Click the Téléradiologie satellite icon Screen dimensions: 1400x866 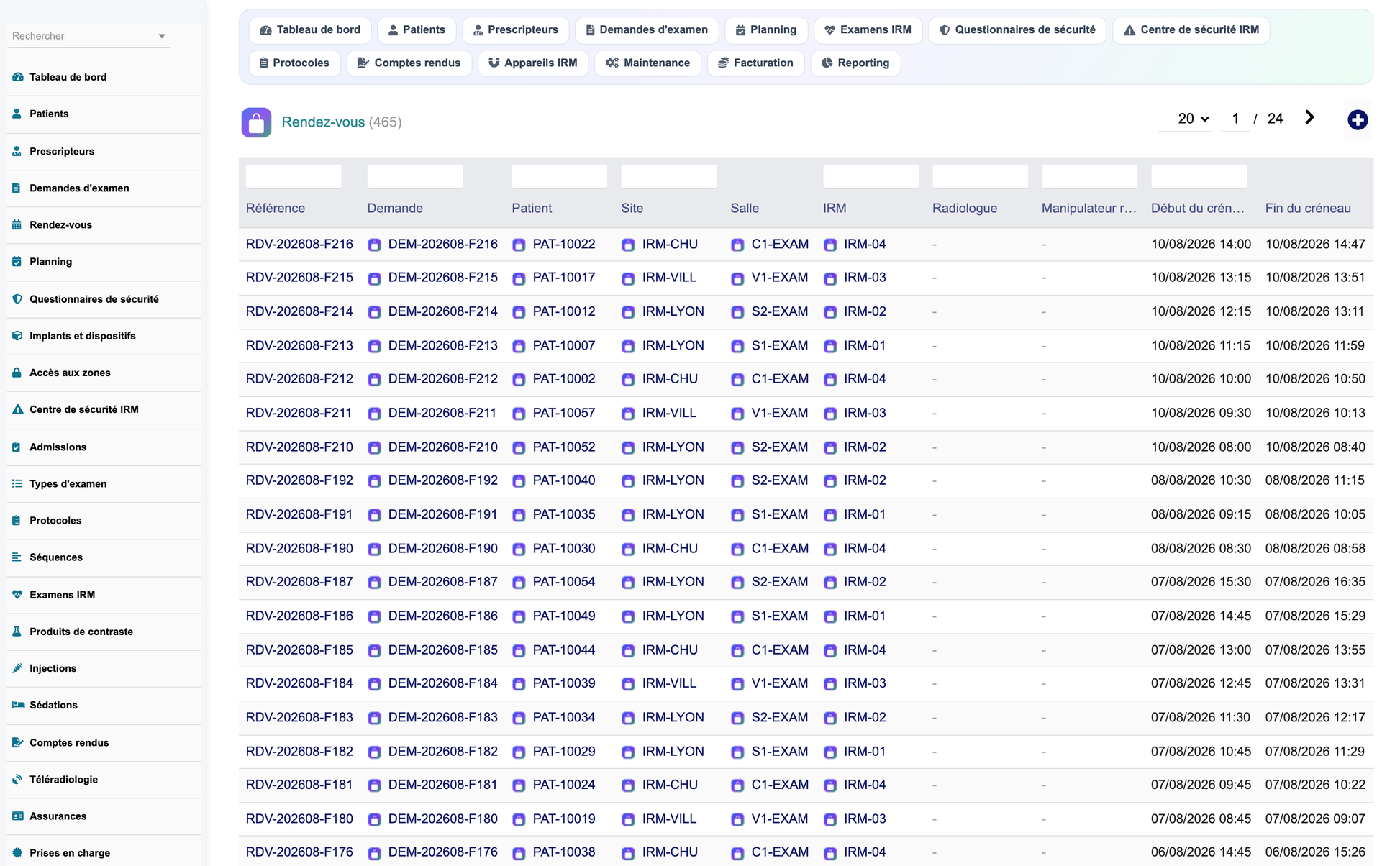click(x=17, y=779)
